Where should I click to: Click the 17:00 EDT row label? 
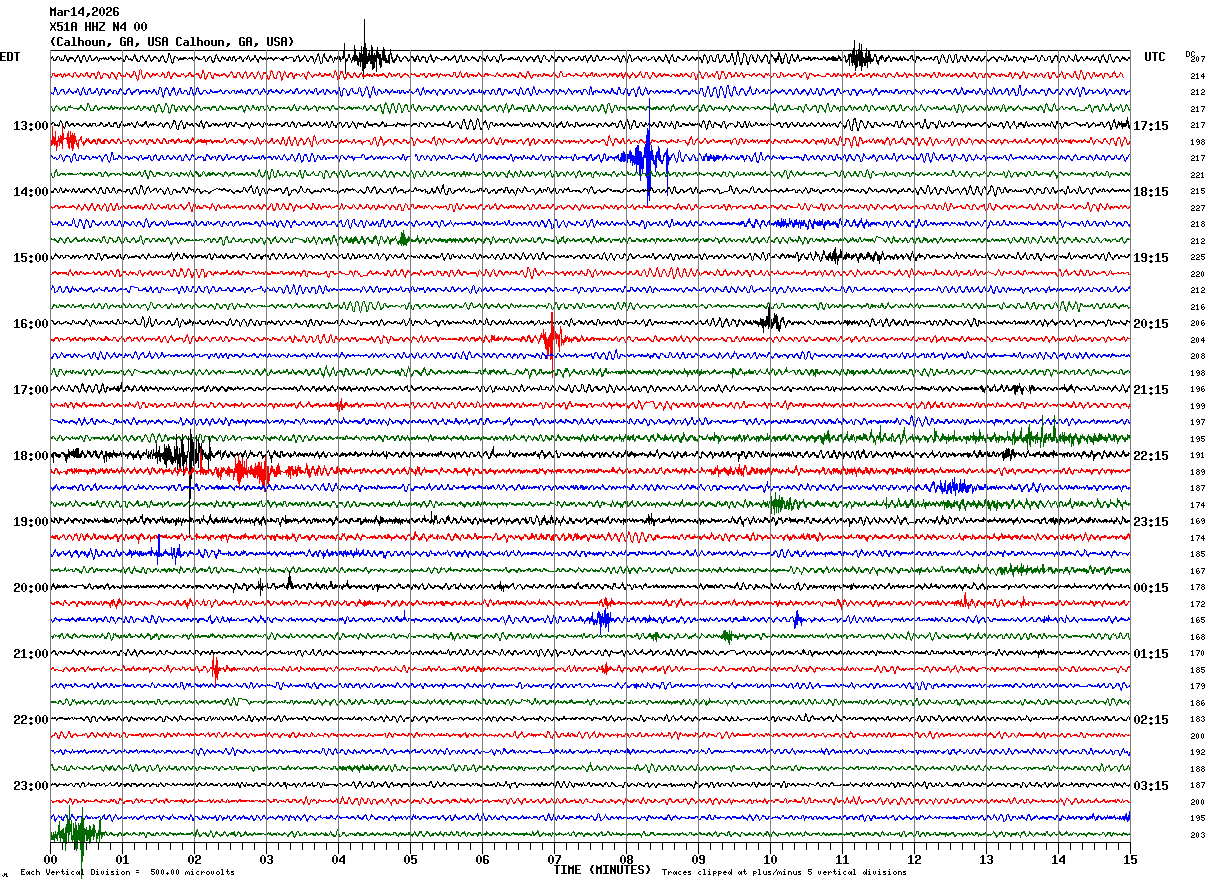tap(31, 390)
